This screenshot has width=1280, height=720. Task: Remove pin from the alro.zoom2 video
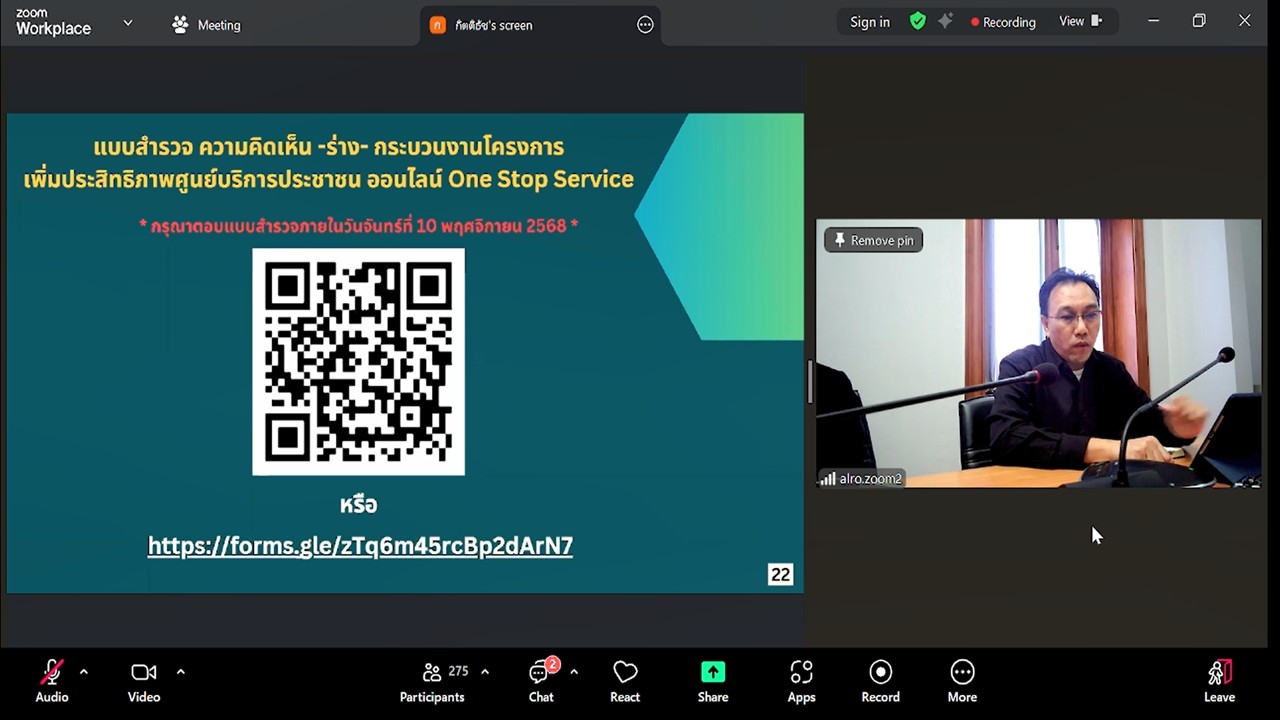(873, 240)
